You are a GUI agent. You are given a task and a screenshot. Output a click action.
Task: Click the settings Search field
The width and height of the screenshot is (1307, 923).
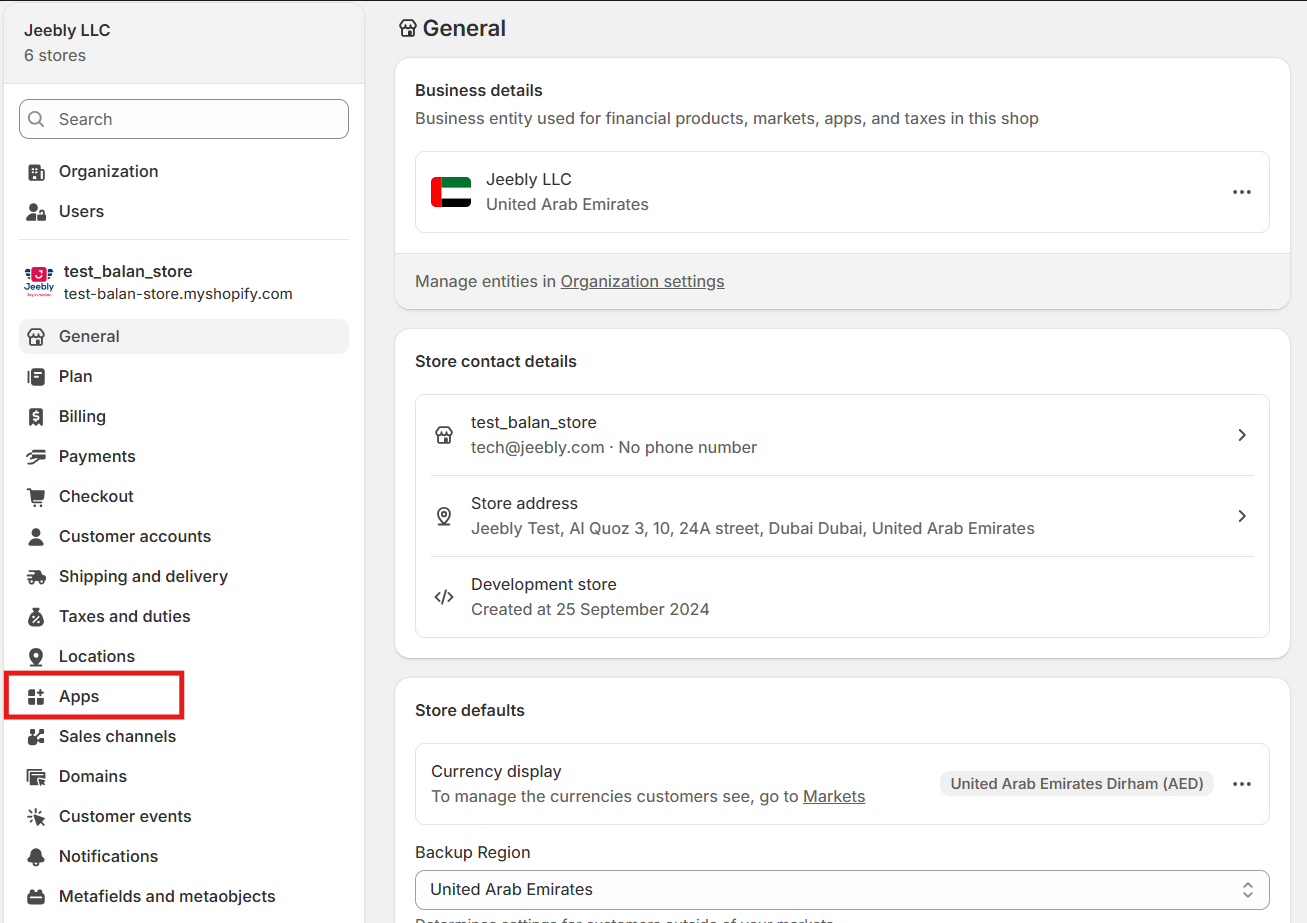coord(184,119)
